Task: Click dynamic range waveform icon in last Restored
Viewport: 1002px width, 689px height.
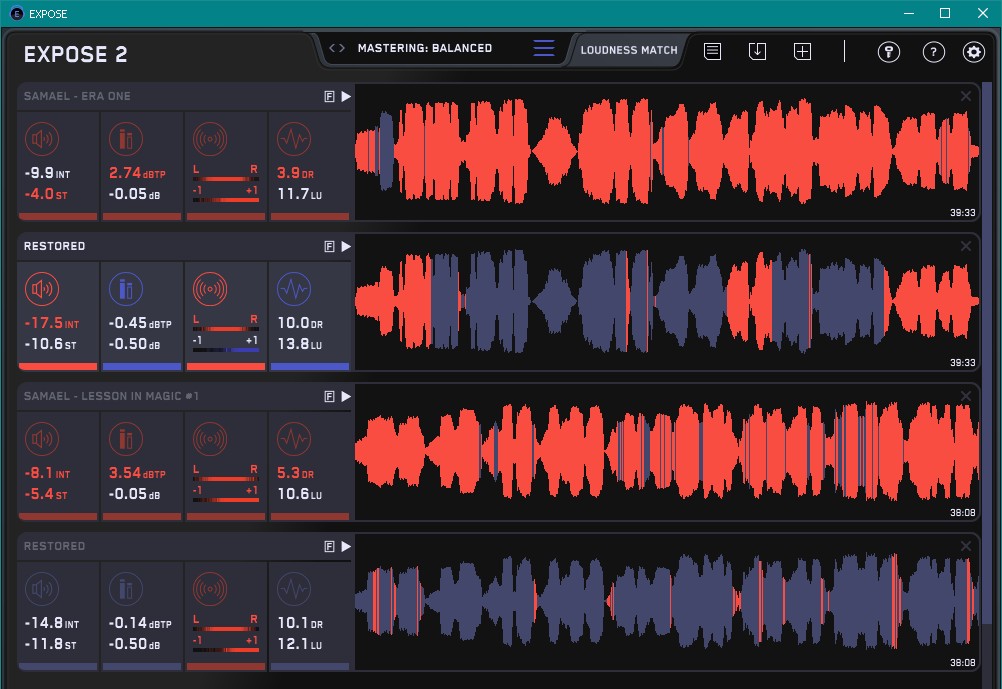Action: (x=293, y=589)
